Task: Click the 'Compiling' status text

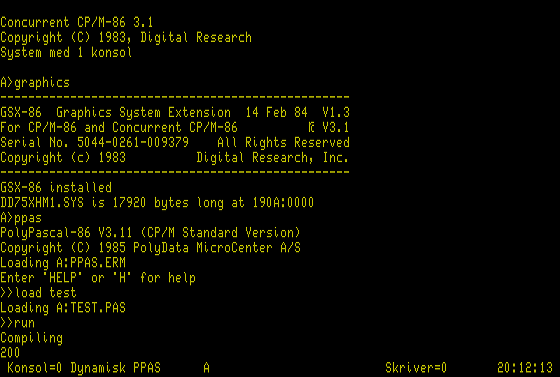Action: (x=31, y=338)
